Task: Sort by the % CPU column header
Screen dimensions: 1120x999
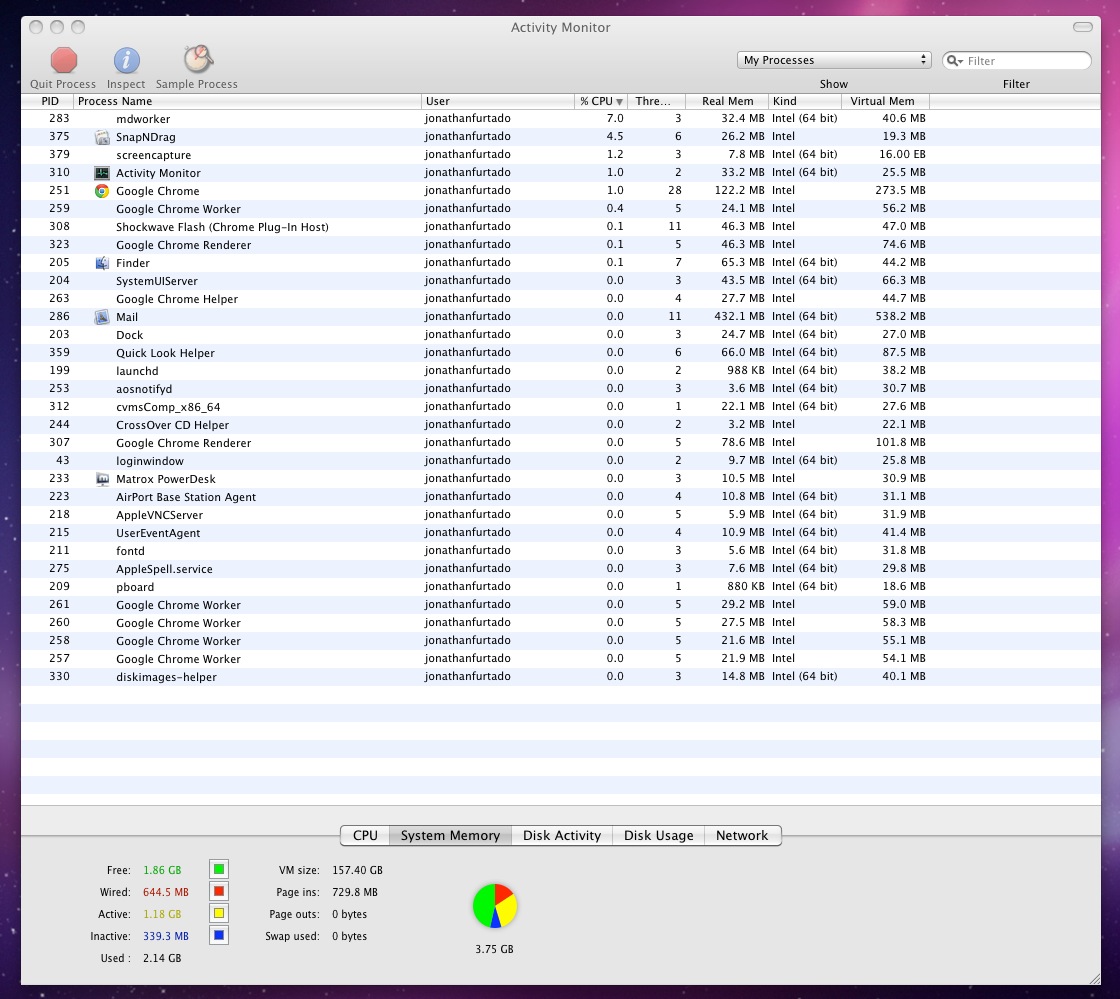Action: point(601,101)
